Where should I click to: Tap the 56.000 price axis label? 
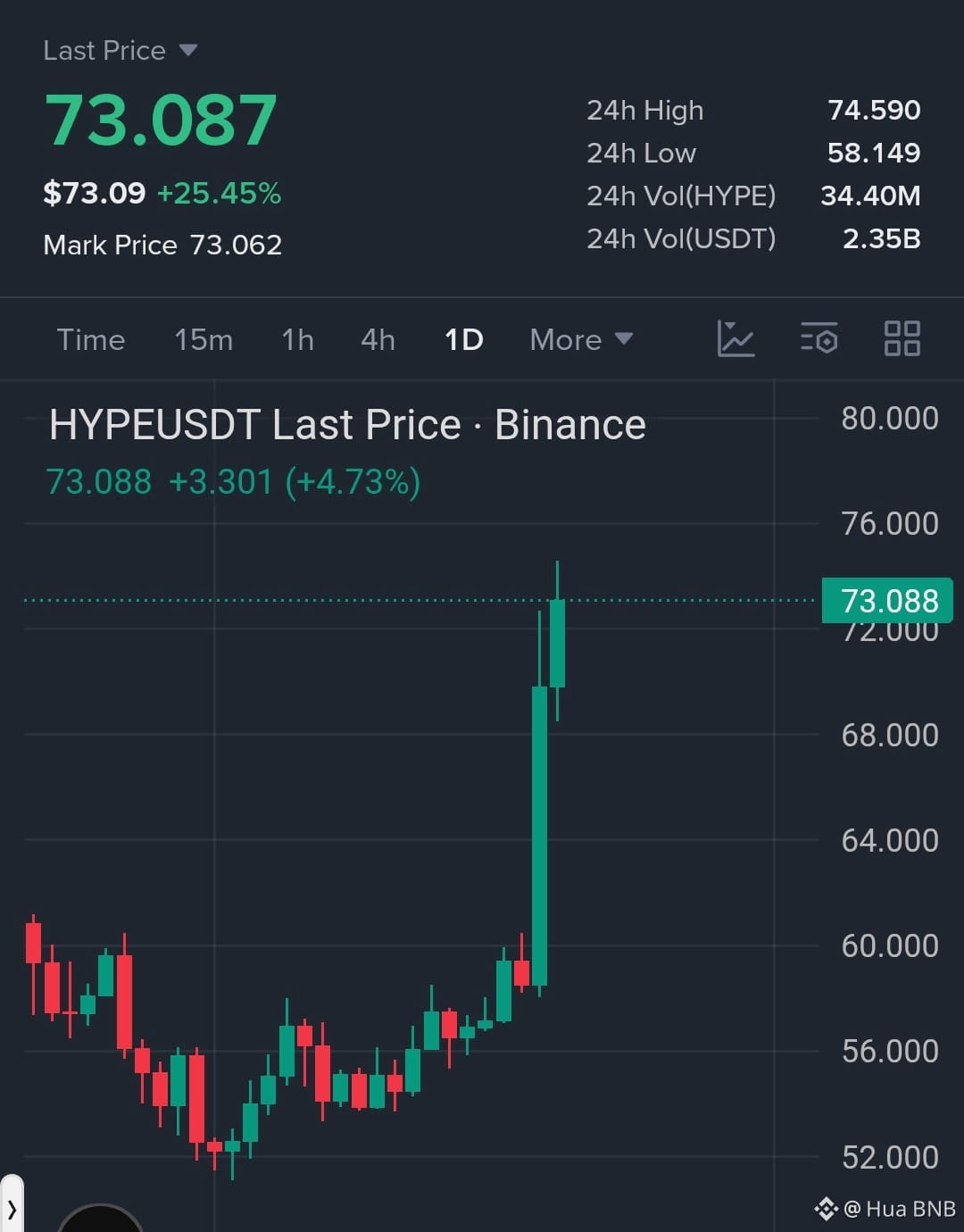890,1051
